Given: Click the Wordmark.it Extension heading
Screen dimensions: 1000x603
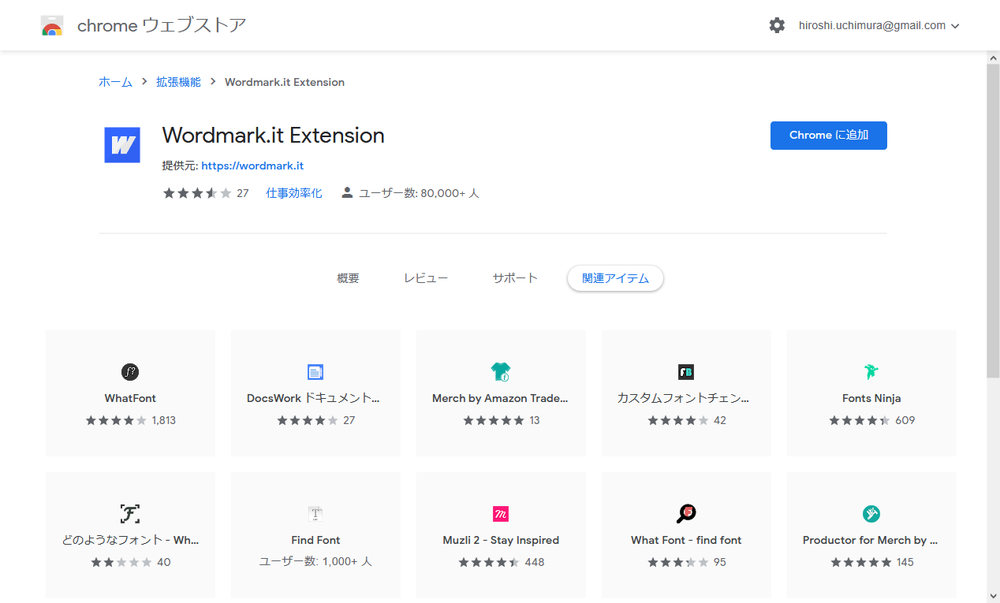Looking at the screenshot, I should click(273, 135).
